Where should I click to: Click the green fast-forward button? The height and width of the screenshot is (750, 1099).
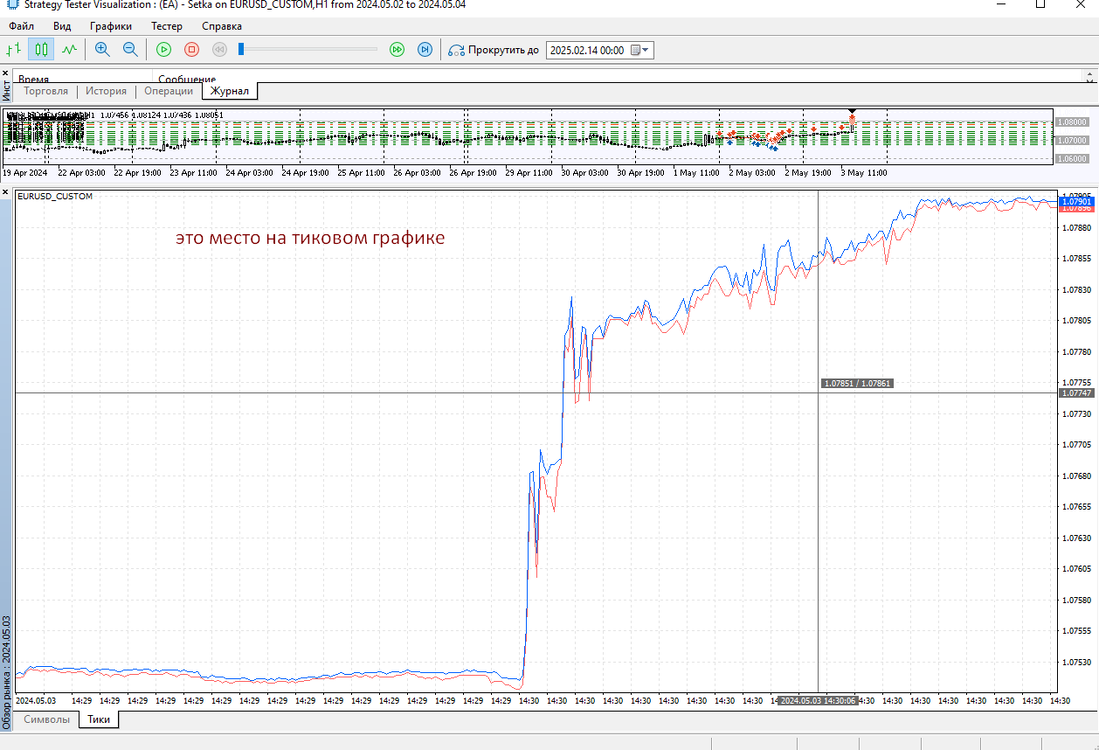397,50
